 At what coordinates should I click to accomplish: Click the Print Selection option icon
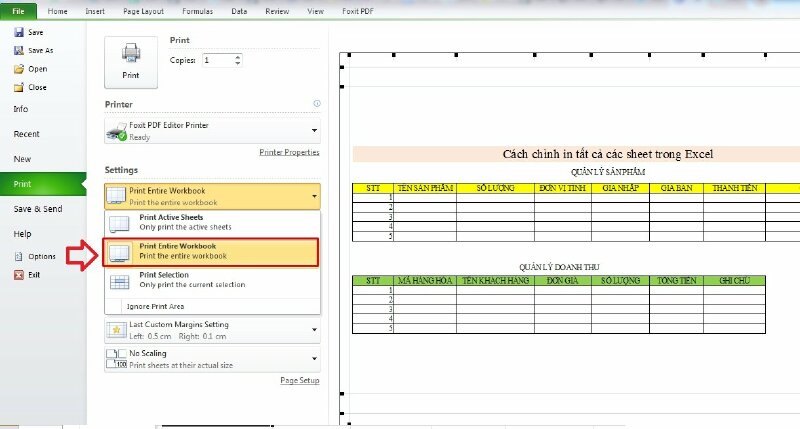tap(119, 282)
